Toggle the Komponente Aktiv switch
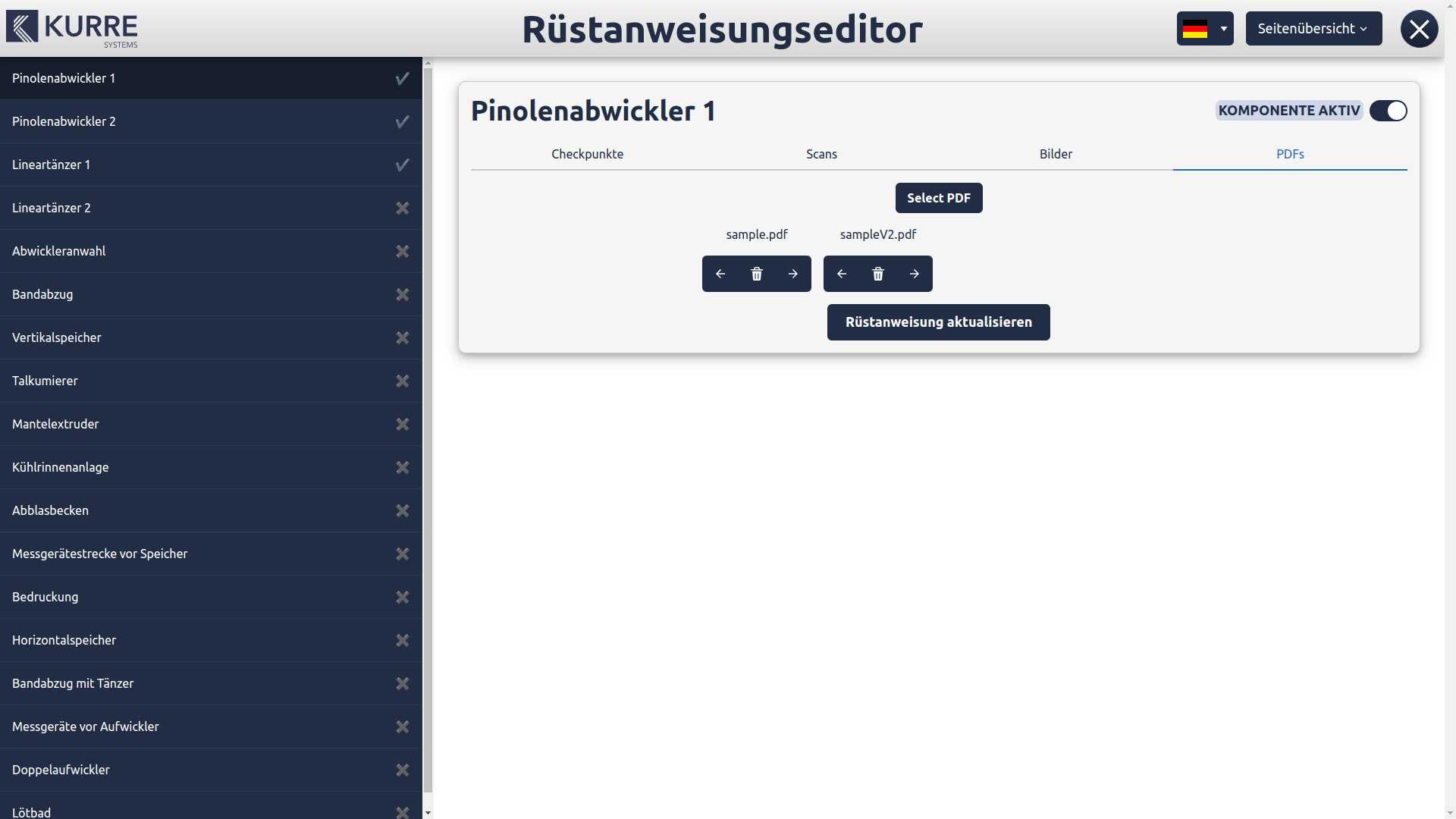The width and height of the screenshot is (1456, 819). pos(1388,111)
